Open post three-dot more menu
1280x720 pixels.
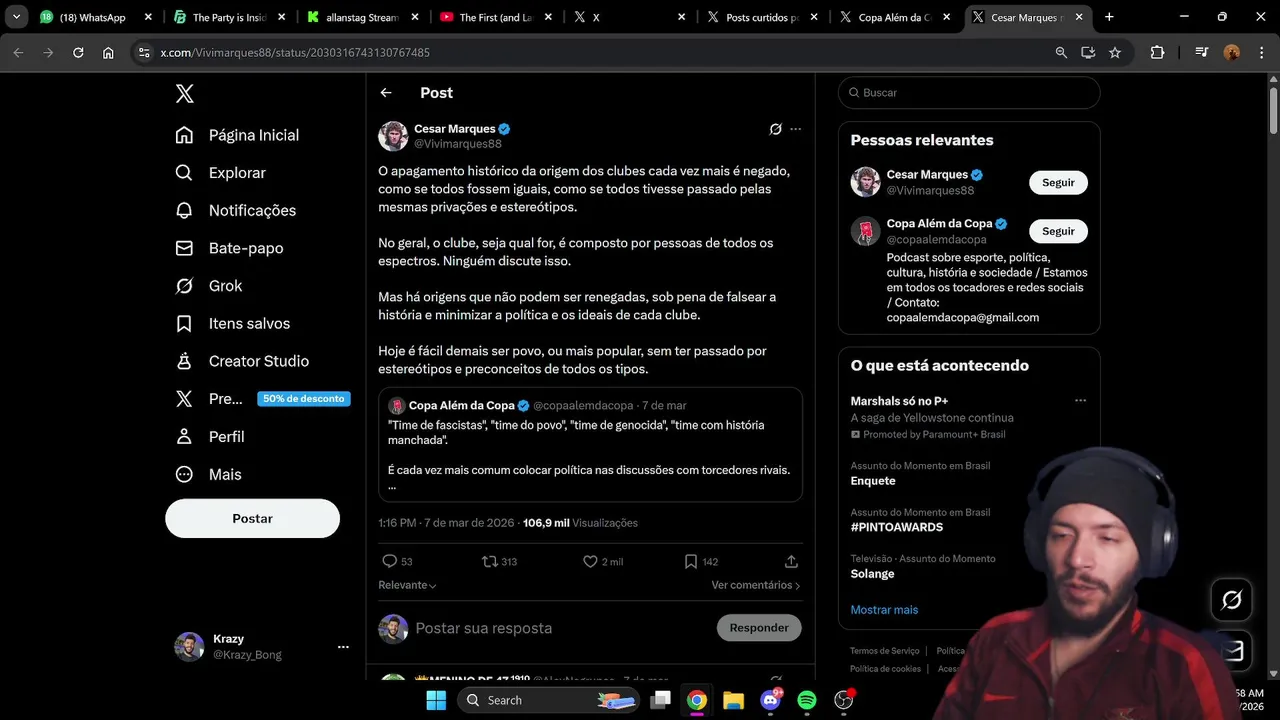pos(796,129)
